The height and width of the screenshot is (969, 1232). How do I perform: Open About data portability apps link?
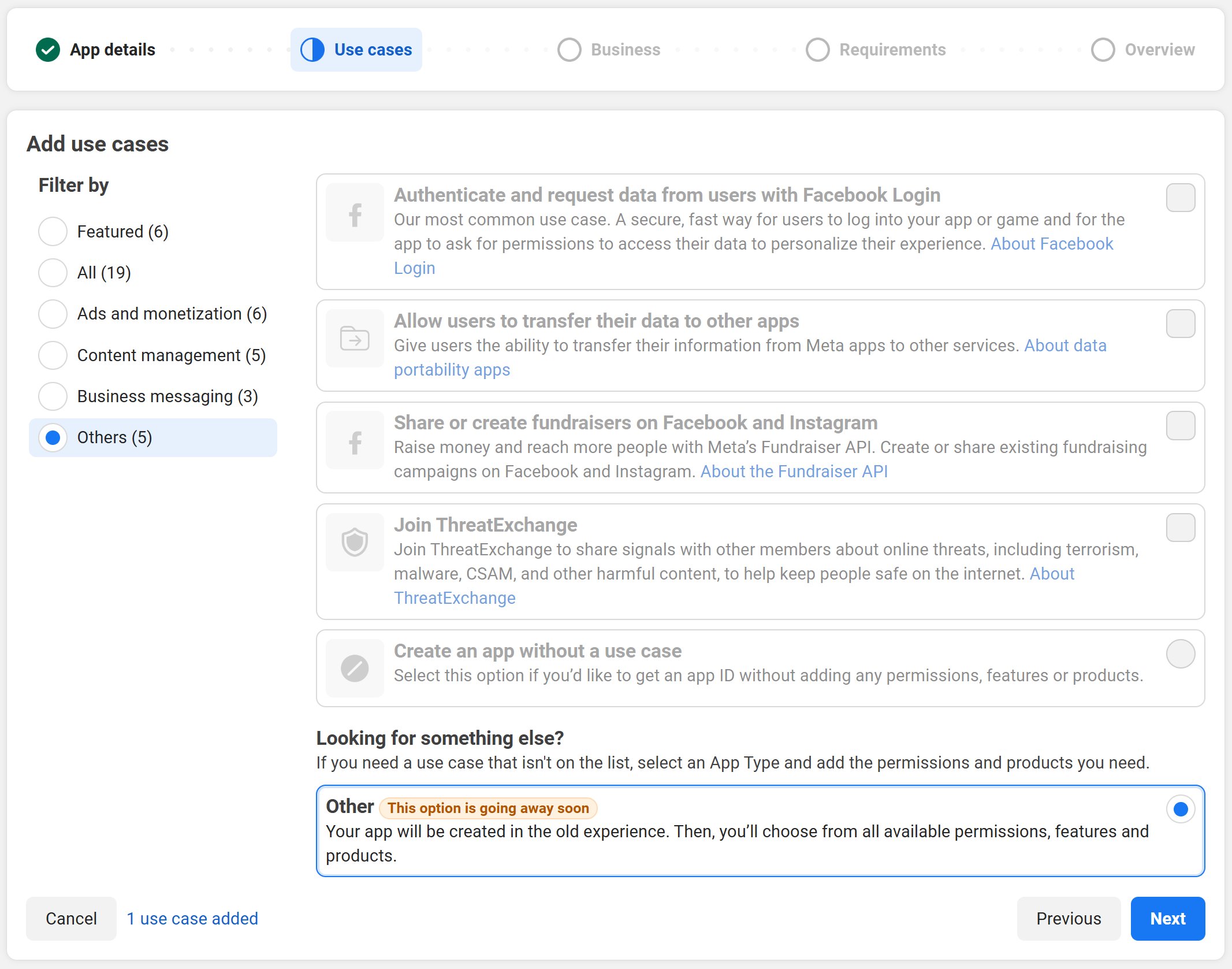tap(1065, 346)
